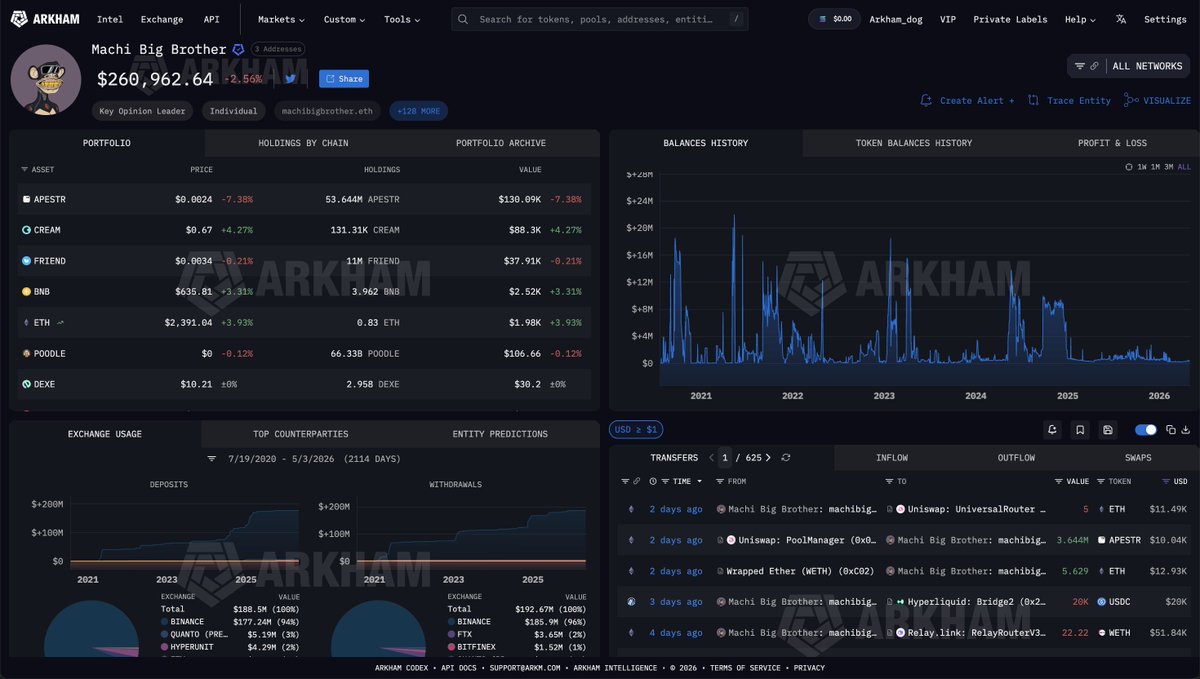Click the save floppy-disk icon
This screenshot has height=679, width=1200.
1108,430
